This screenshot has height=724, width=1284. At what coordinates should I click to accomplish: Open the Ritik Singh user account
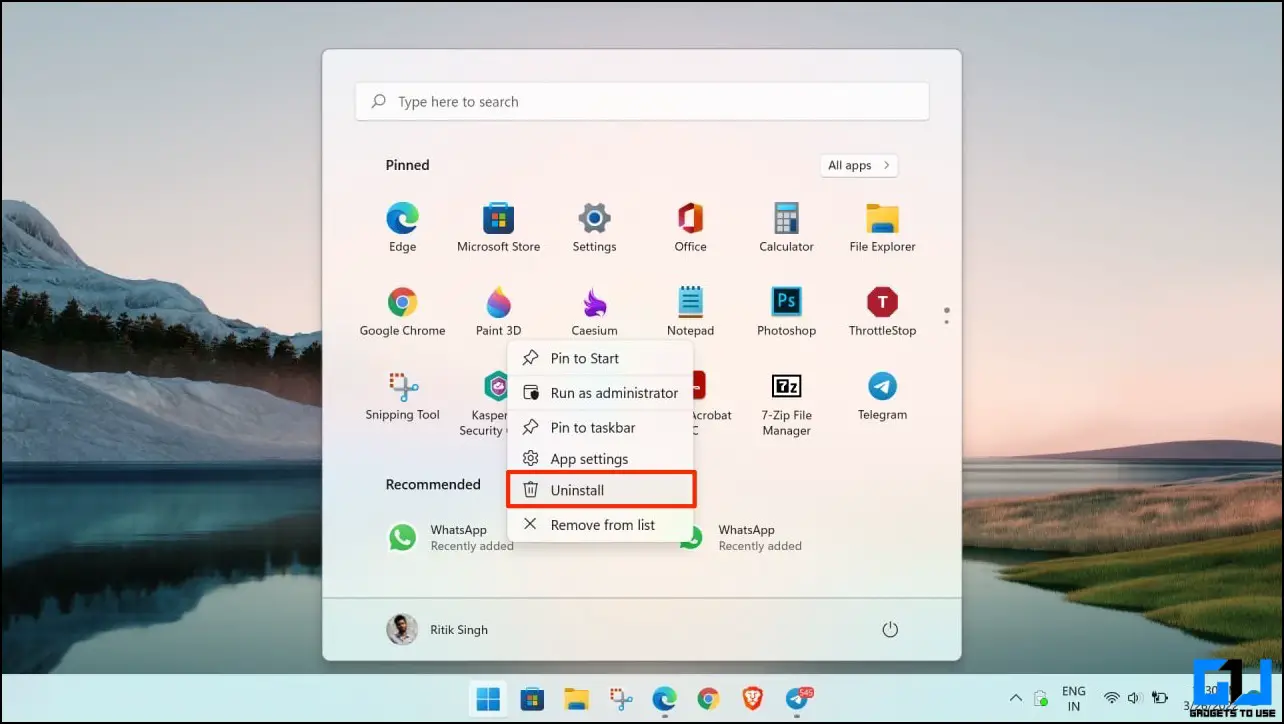pos(438,630)
